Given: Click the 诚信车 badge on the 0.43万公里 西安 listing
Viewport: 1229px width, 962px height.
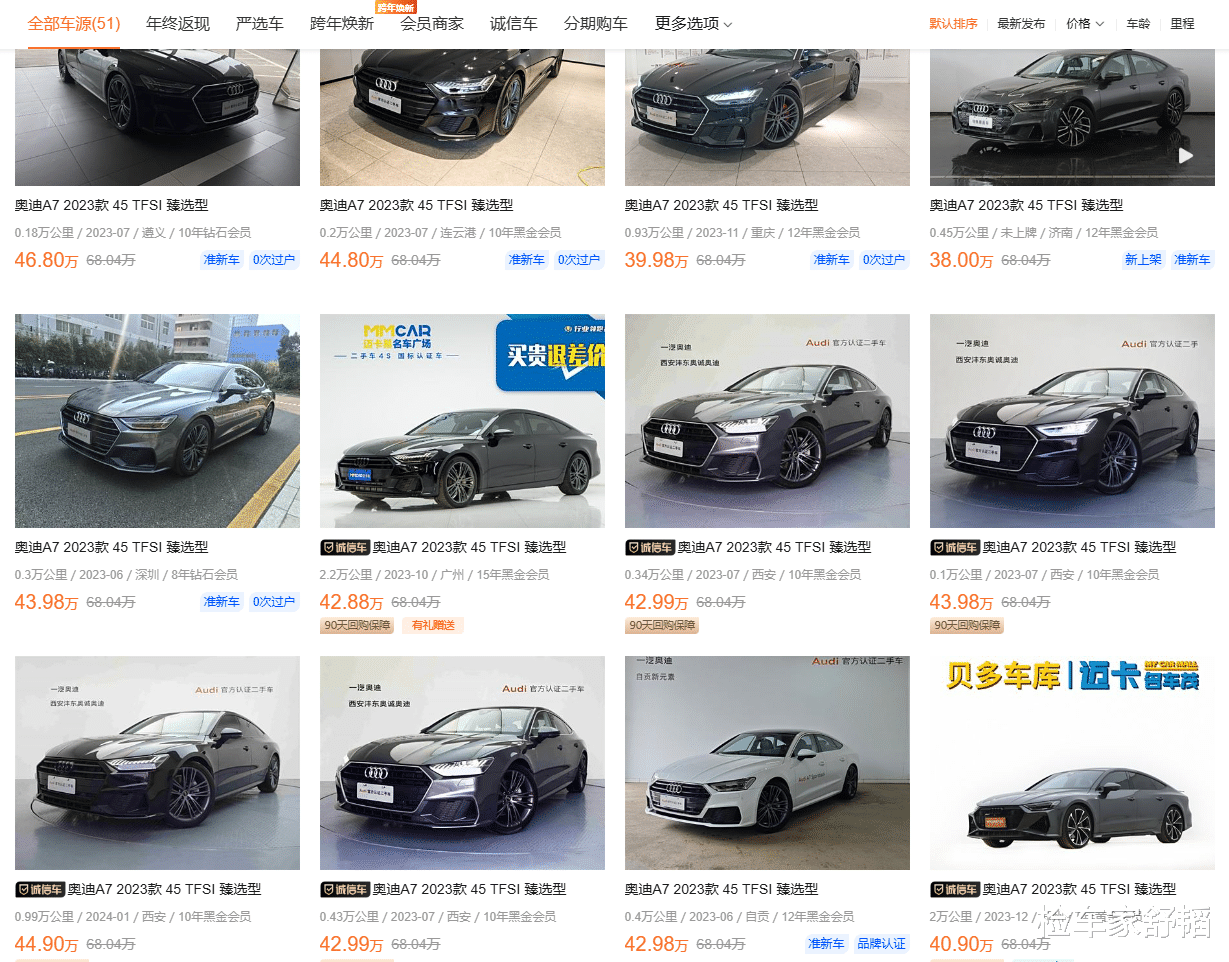Looking at the screenshot, I should tap(345, 889).
